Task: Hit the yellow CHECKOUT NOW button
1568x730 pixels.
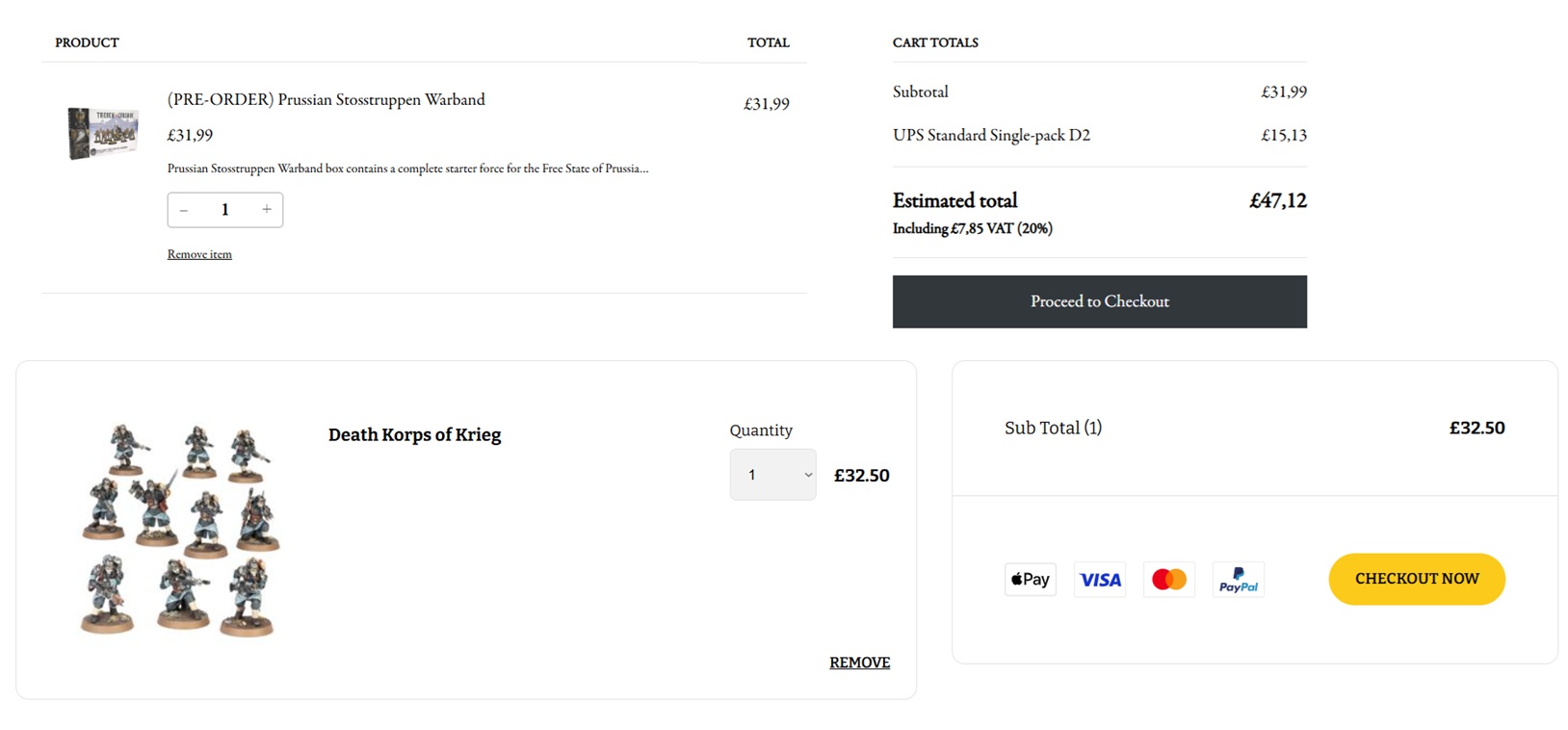Action: click(x=1416, y=579)
